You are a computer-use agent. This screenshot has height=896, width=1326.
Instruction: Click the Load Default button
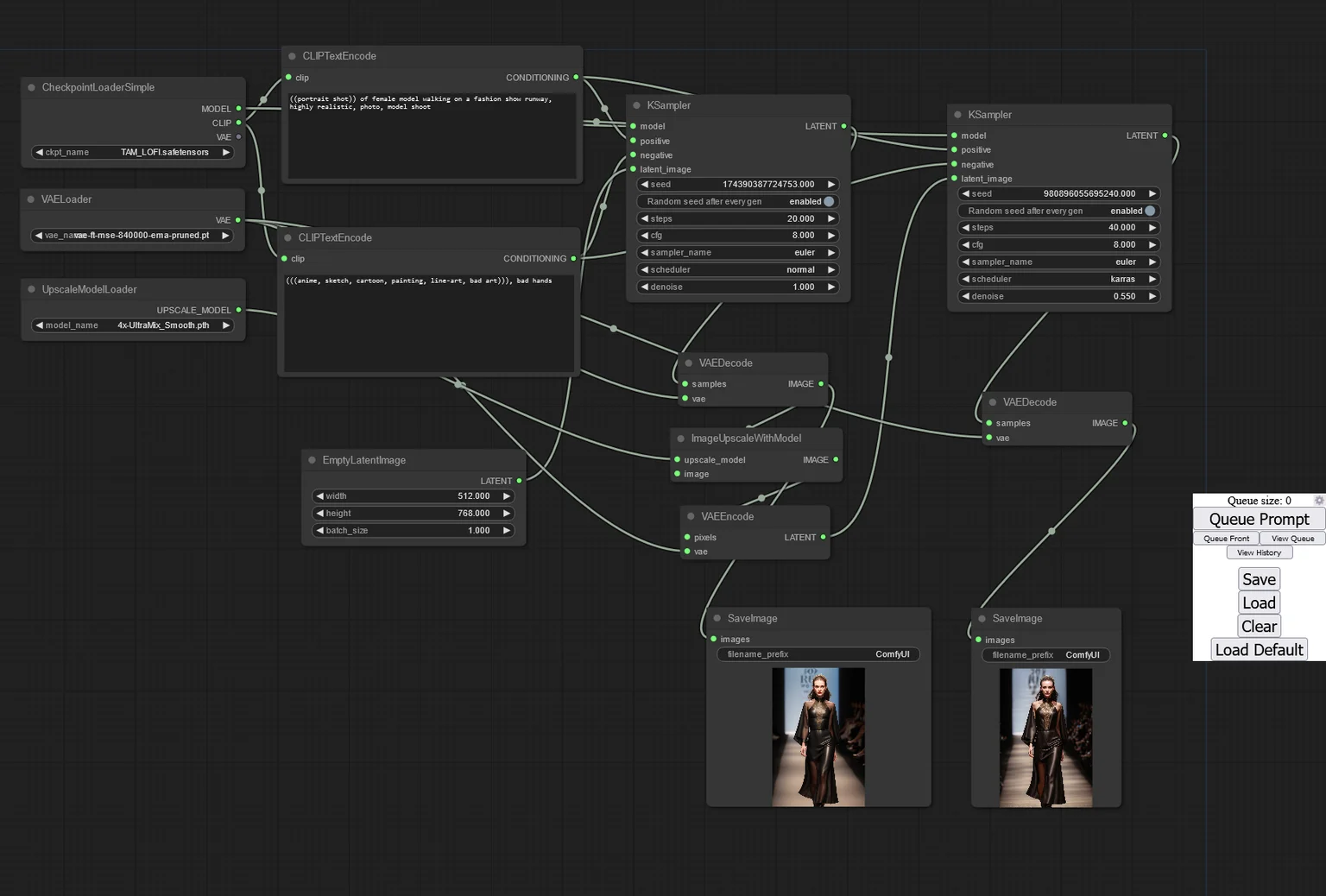tap(1259, 649)
